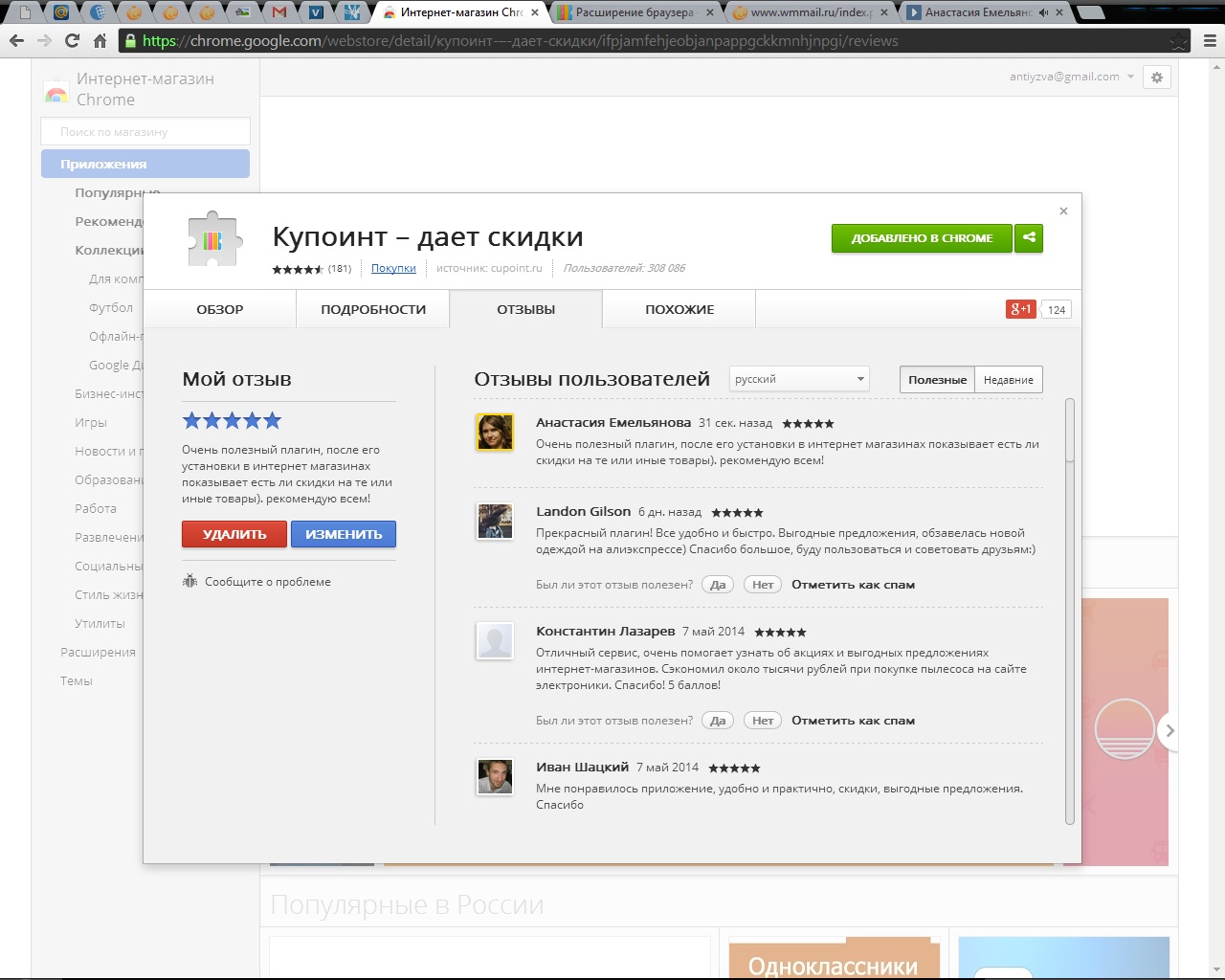This screenshot has height=980, width=1225.
Task: Delete my review with УДАЛИТЬ
Action: tap(234, 534)
